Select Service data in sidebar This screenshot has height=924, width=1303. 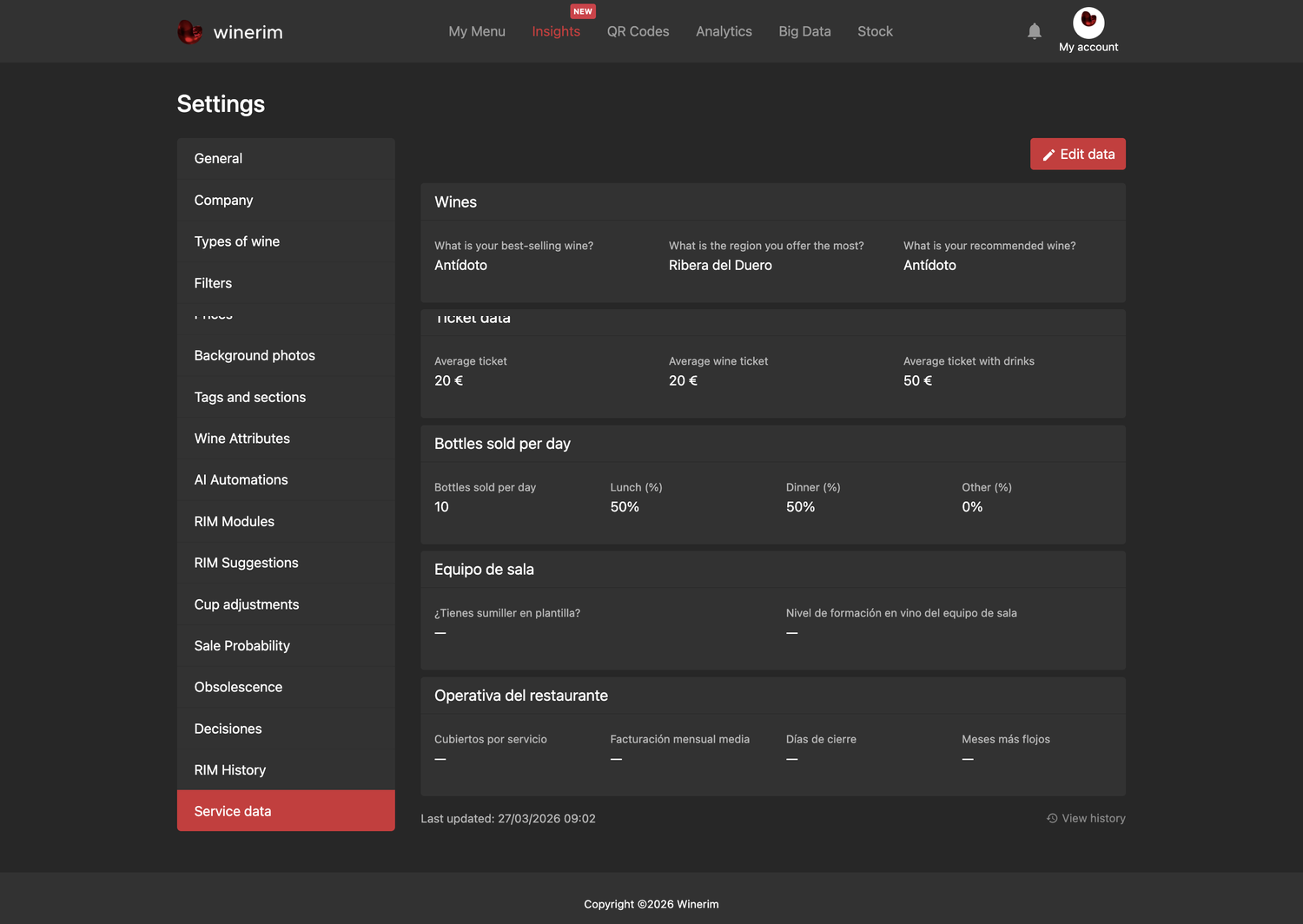pos(286,811)
